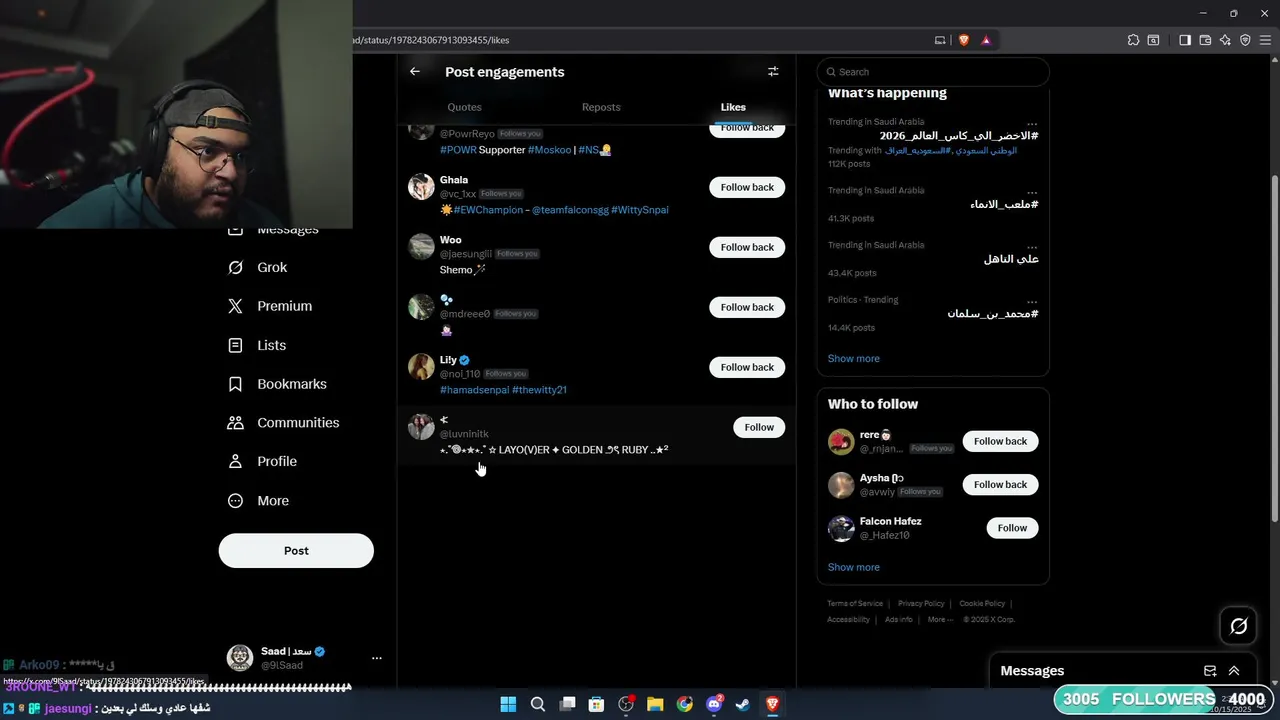Image resolution: width=1280 pixels, height=720 pixels.
Task: Show more follow suggestions
Action: pyautogui.click(x=853, y=567)
